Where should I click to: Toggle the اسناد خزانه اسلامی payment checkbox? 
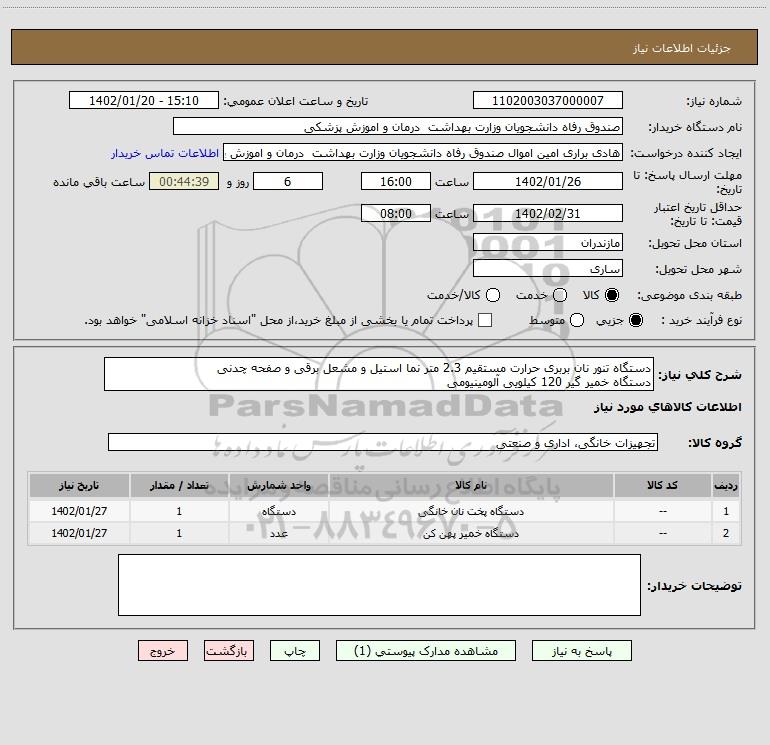tap(485, 320)
